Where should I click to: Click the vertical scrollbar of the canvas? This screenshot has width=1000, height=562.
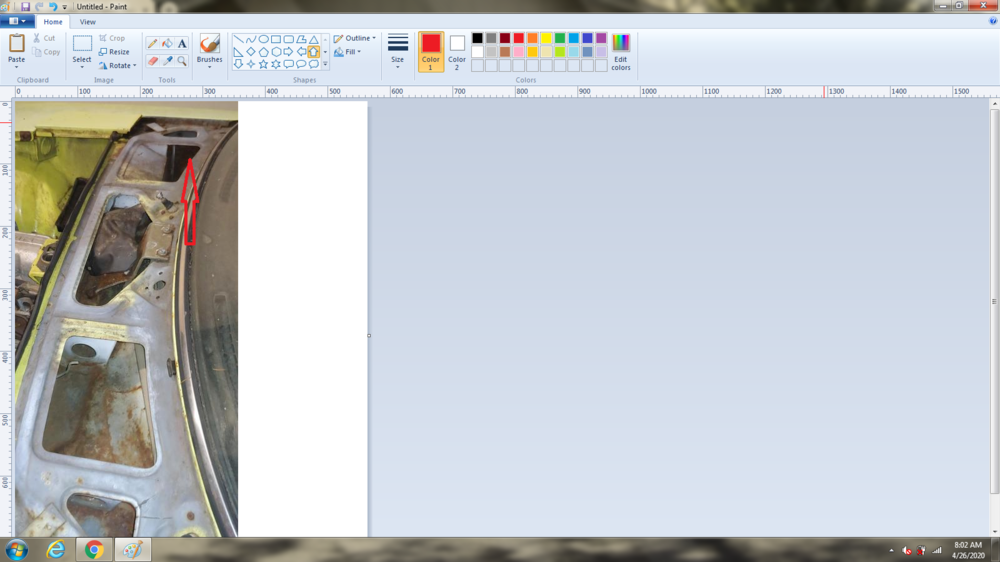994,302
